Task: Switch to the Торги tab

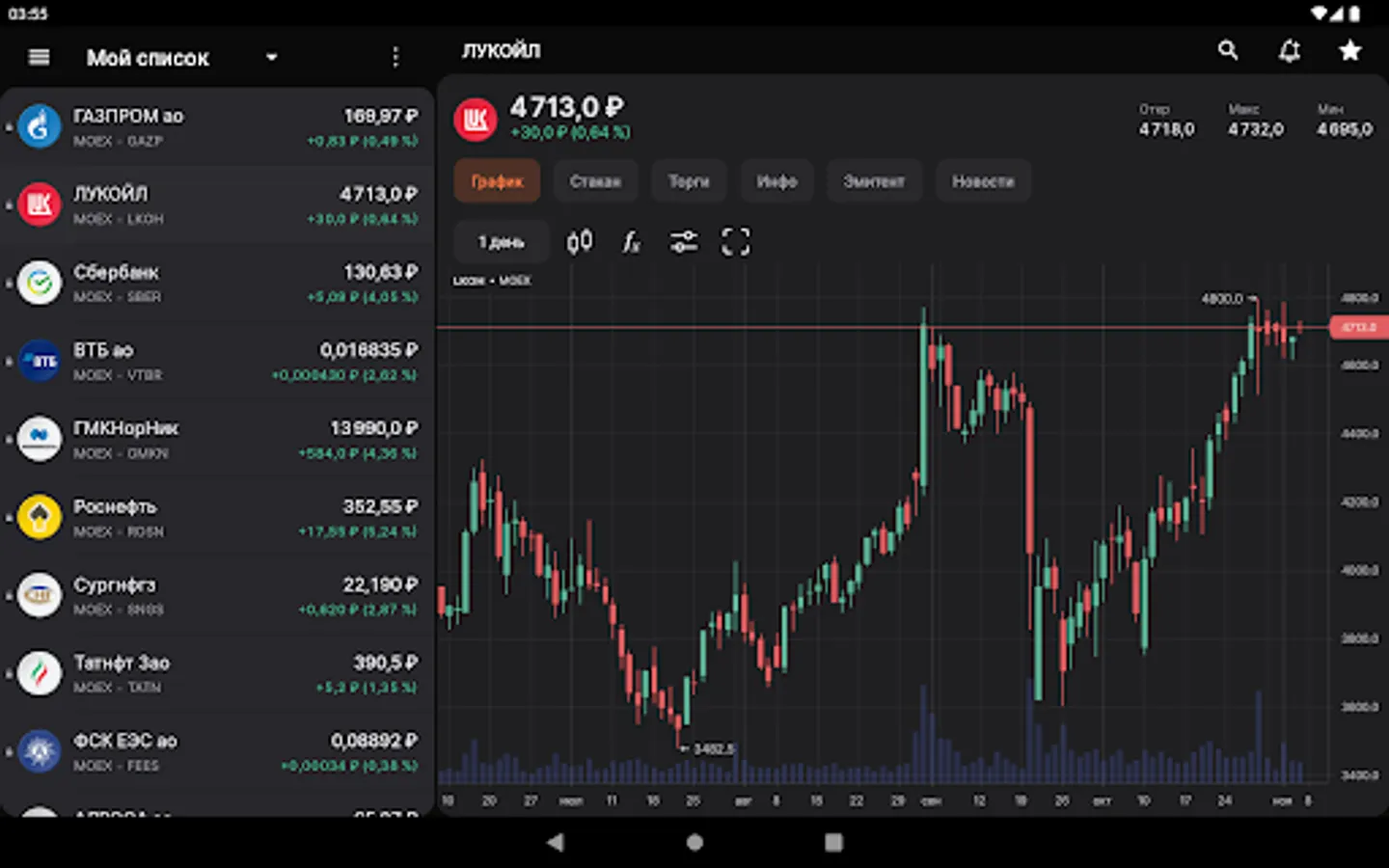Action: (x=689, y=181)
